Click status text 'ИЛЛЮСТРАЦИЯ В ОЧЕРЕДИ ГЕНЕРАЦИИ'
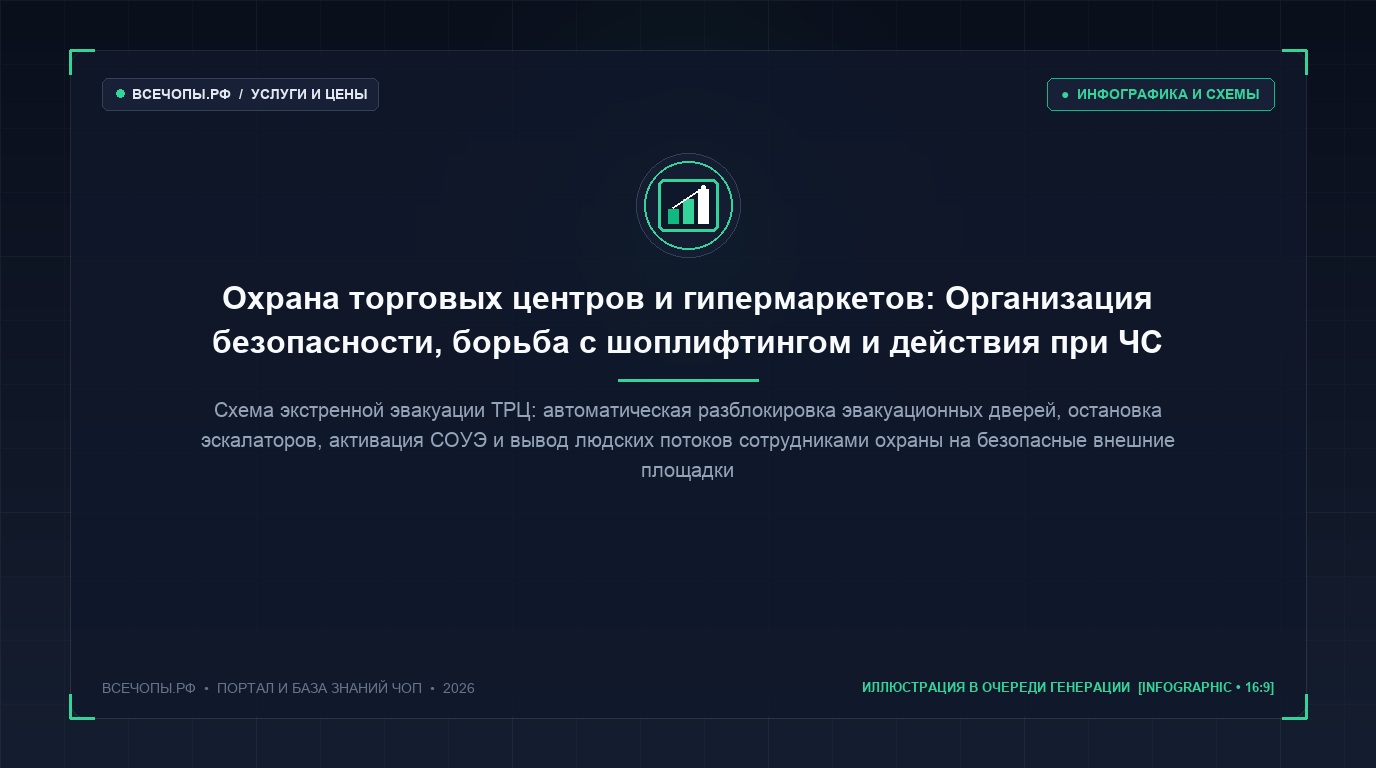Image resolution: width=1376 pixels, height=768 pixels. (x=996, y=687)
